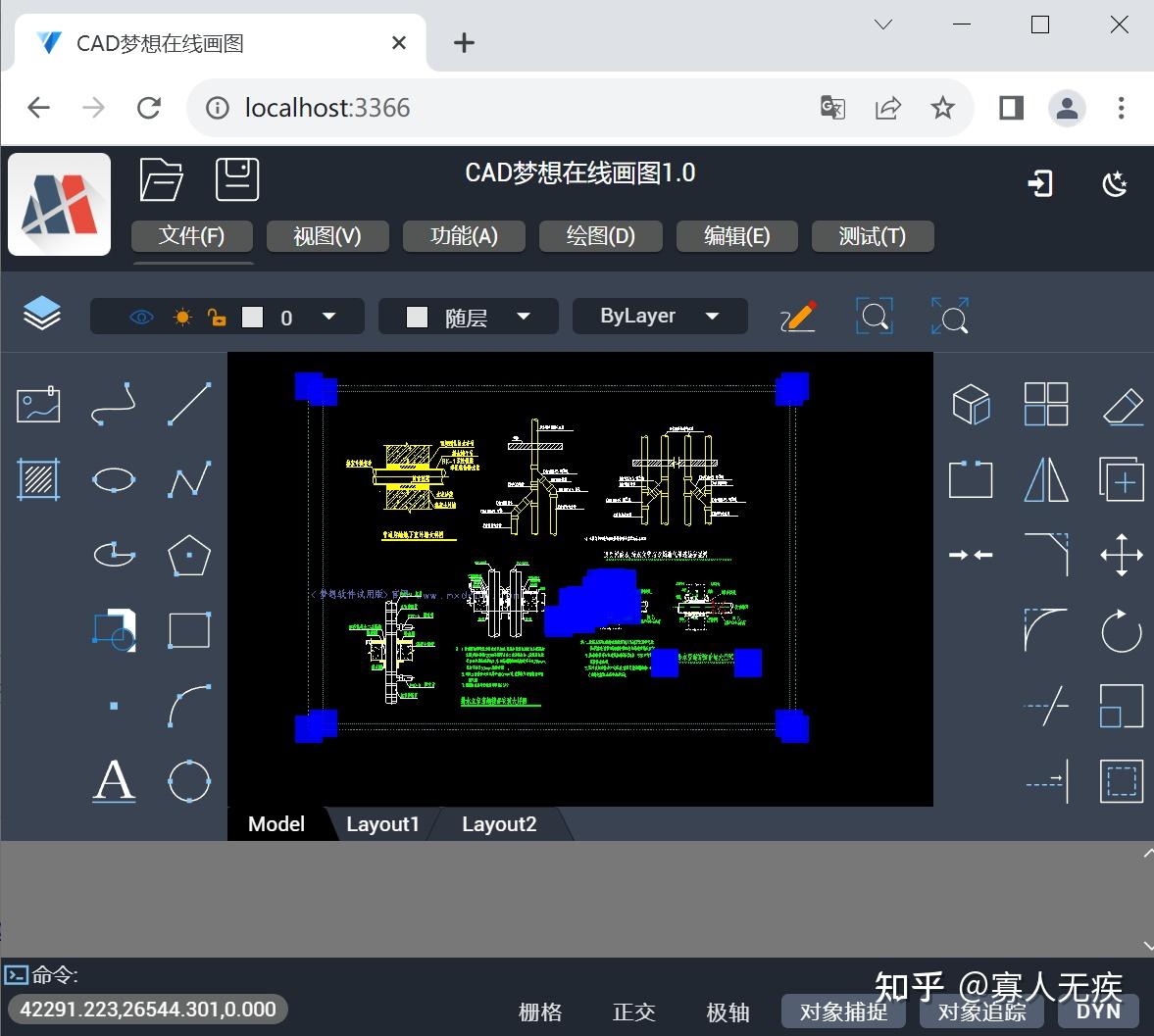The image size is (1154, 1036).
Task: Switch to the Layout1 tab
Action: (x=382, y=823)
